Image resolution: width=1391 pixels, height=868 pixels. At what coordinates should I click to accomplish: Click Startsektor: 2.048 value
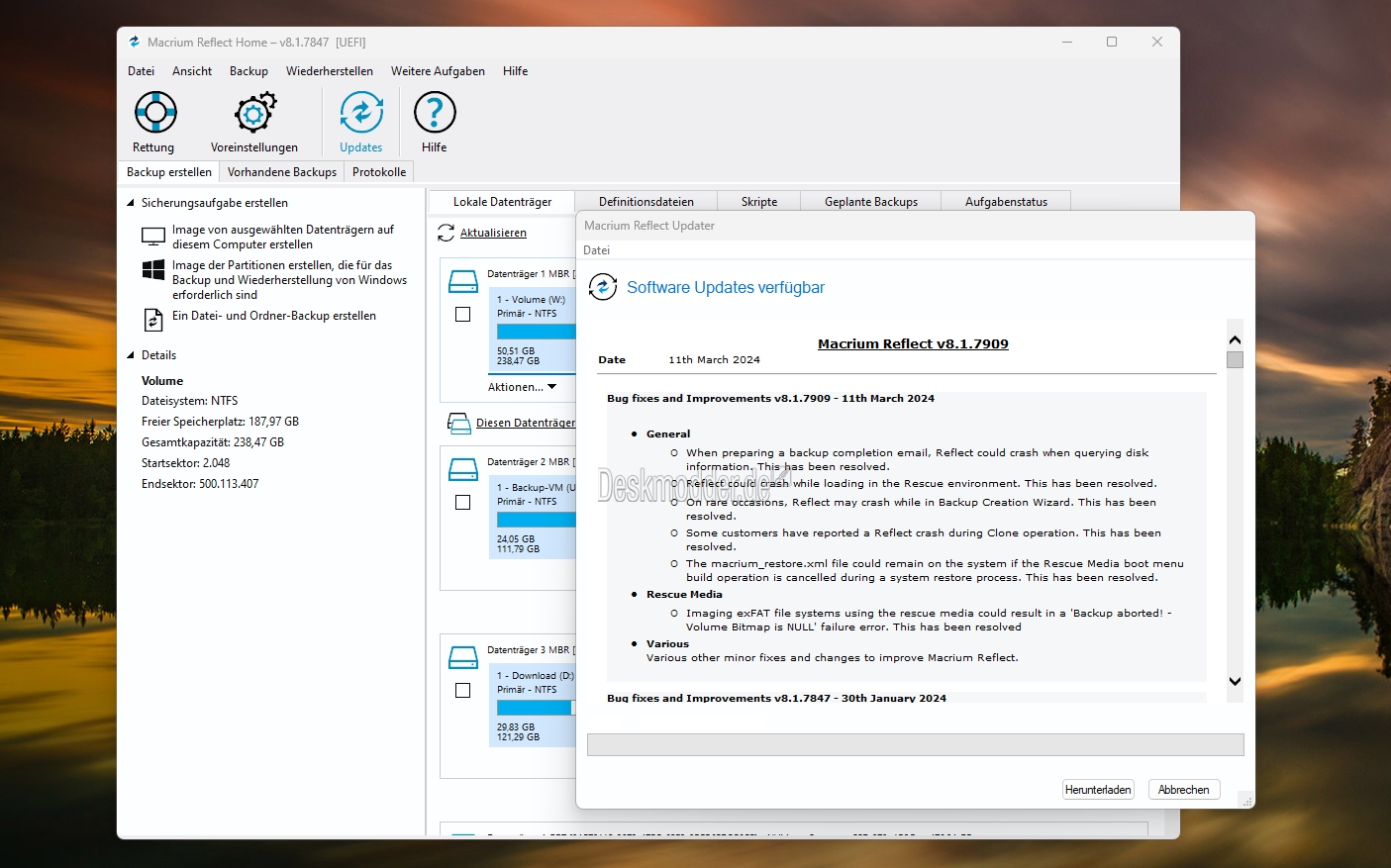[186, 463]
